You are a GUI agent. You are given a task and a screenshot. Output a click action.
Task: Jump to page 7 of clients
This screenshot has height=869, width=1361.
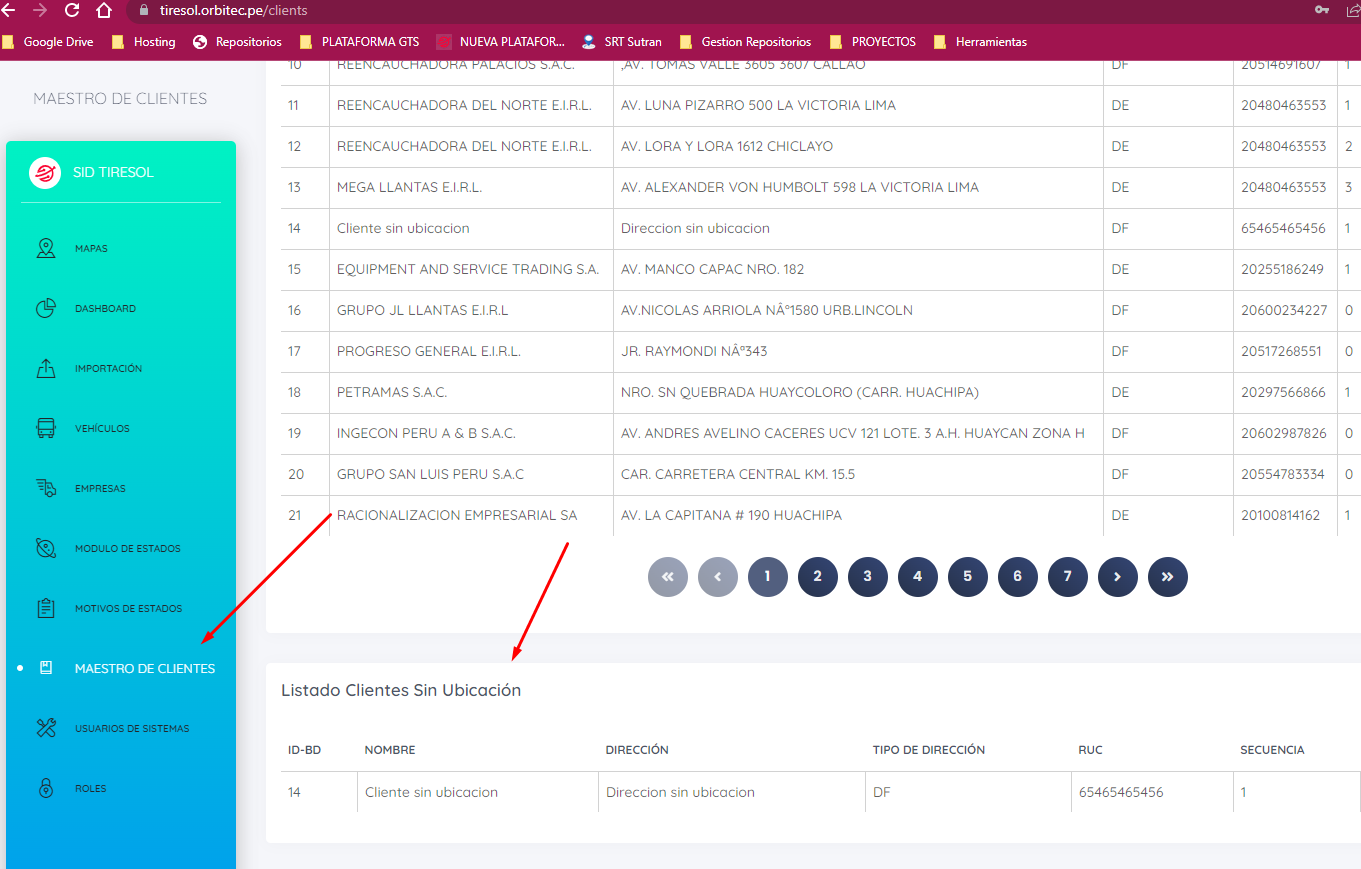click(1067, 577)
